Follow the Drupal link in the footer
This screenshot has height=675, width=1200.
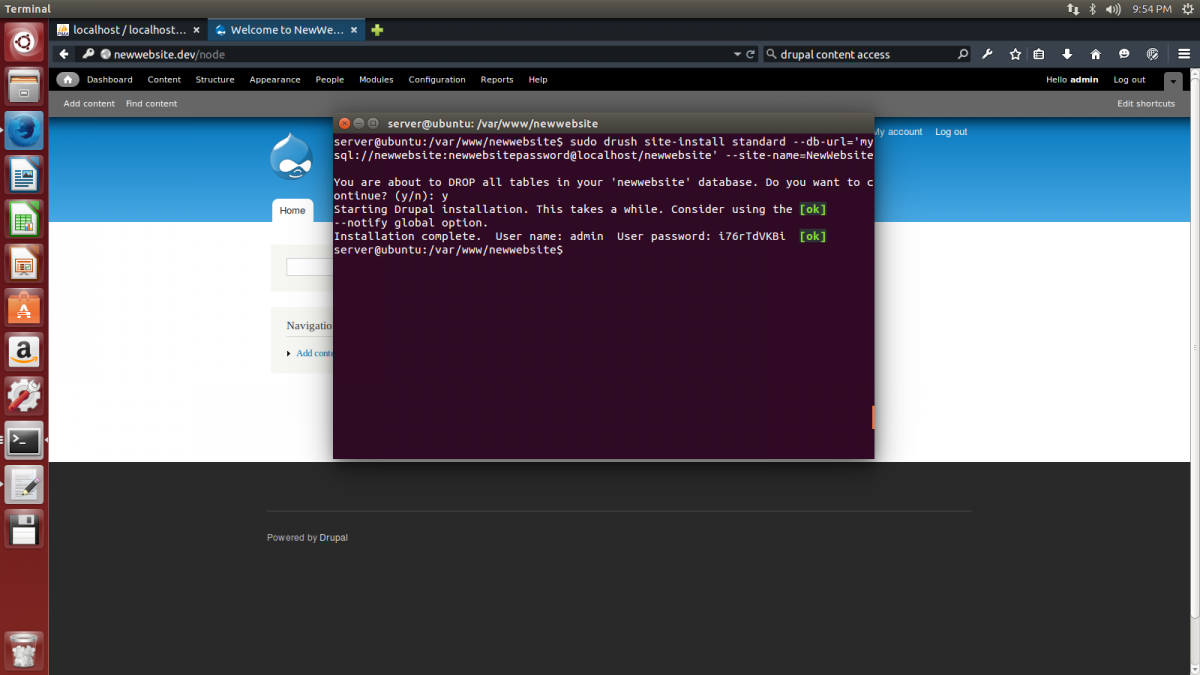coord(334,538)
